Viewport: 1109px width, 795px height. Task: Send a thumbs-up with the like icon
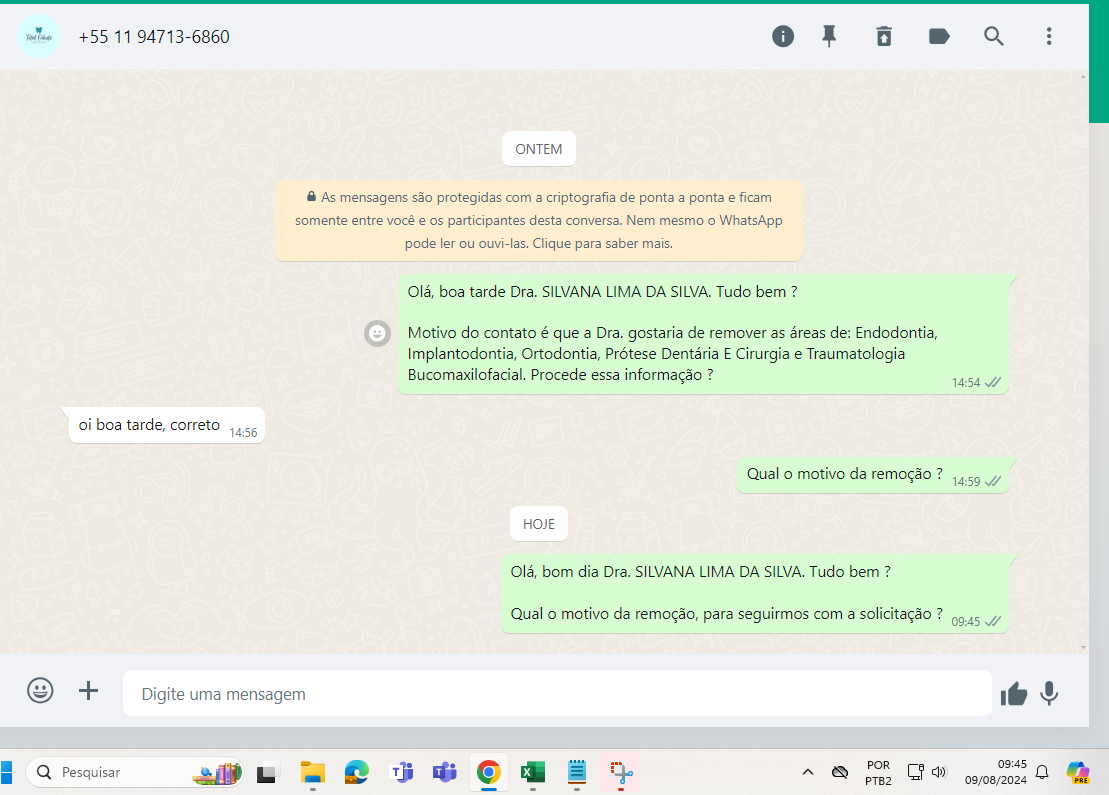pyautogui.click(x=1014, y=694)
